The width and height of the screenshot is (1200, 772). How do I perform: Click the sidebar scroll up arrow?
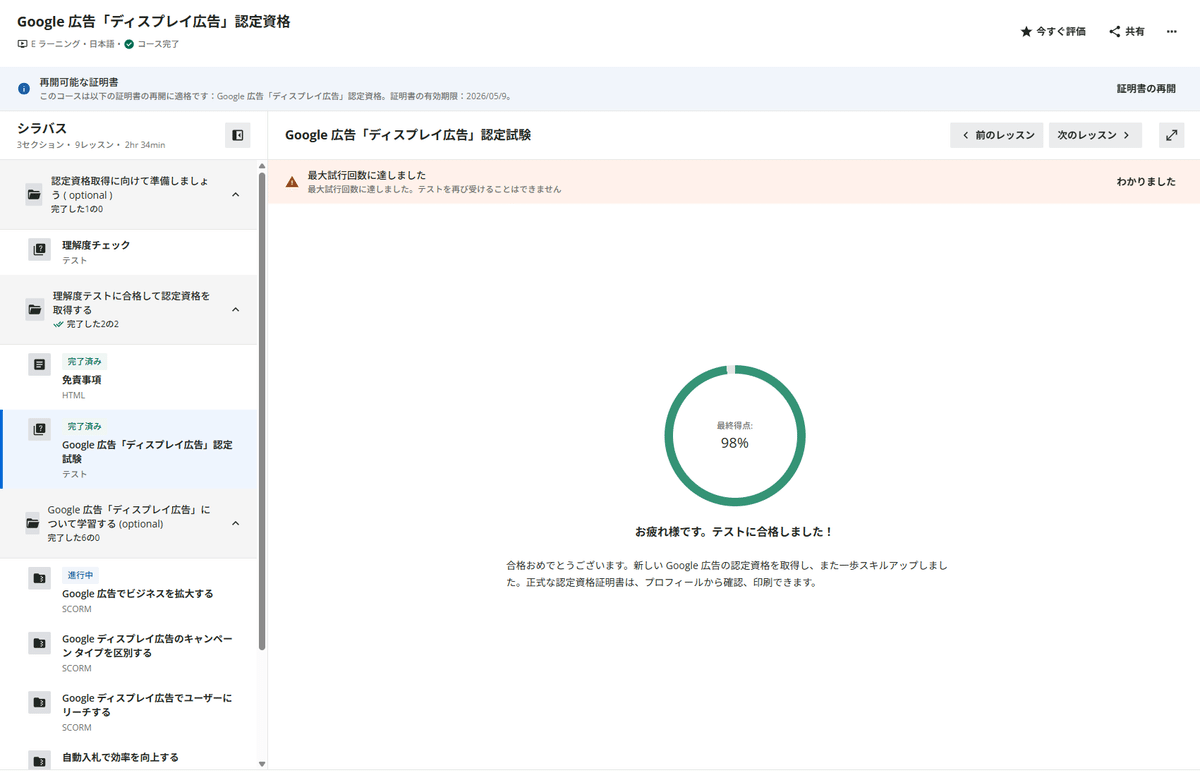point(262,166)
